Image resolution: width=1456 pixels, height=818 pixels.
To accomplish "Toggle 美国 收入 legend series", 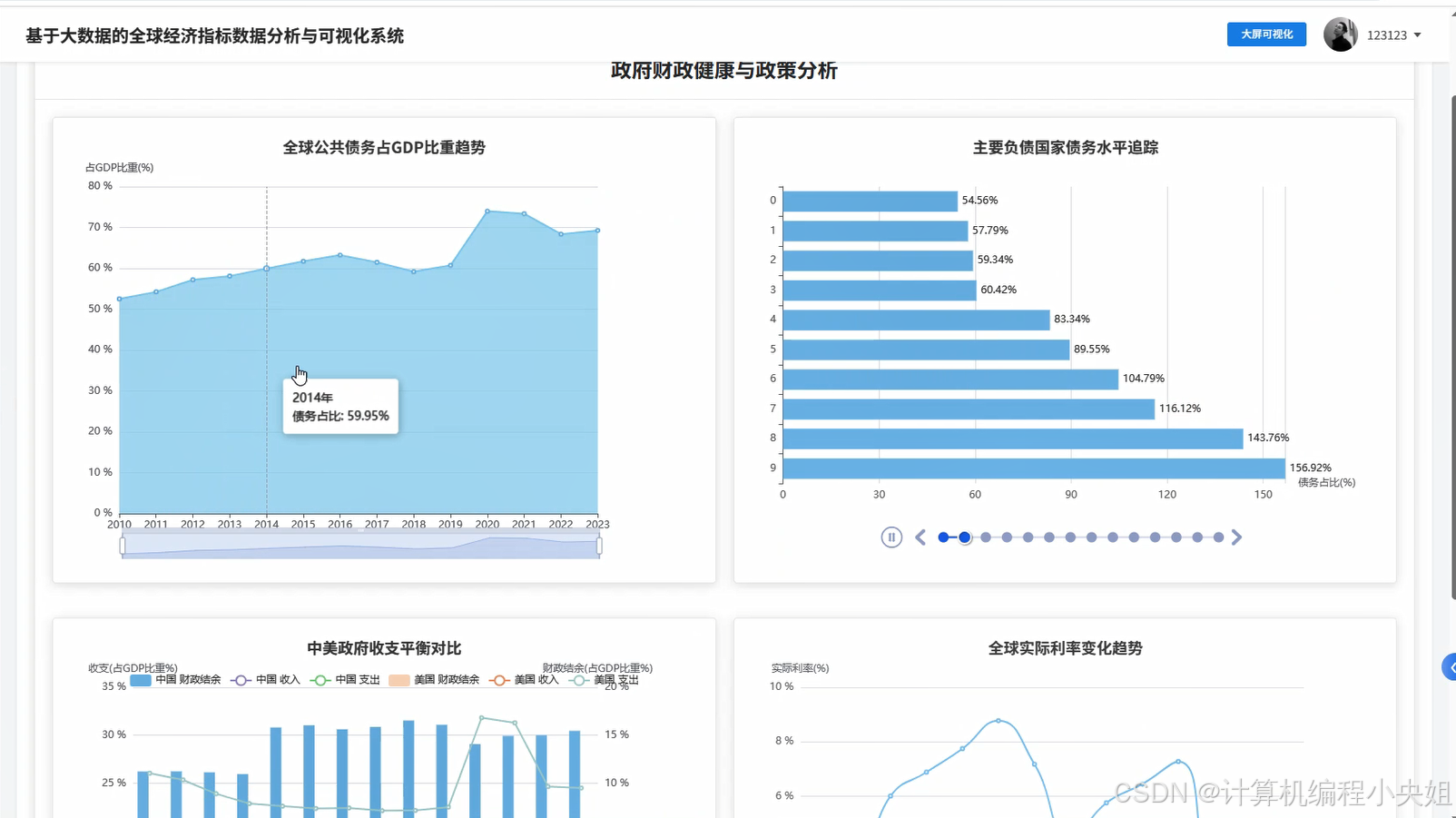I will (524, 680).
